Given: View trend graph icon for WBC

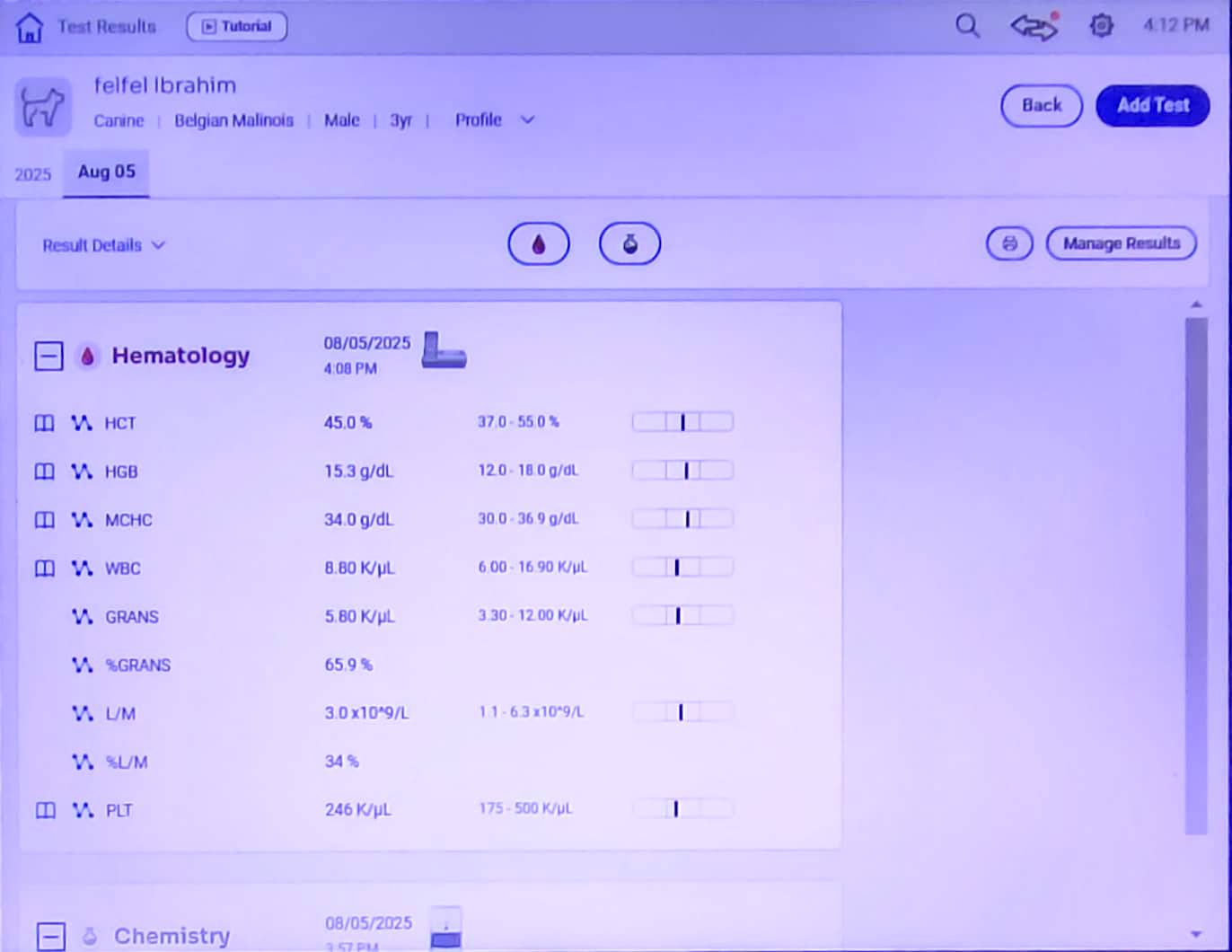Looking at the screenshot, I should pyautogui.click(x=83, y=569).
